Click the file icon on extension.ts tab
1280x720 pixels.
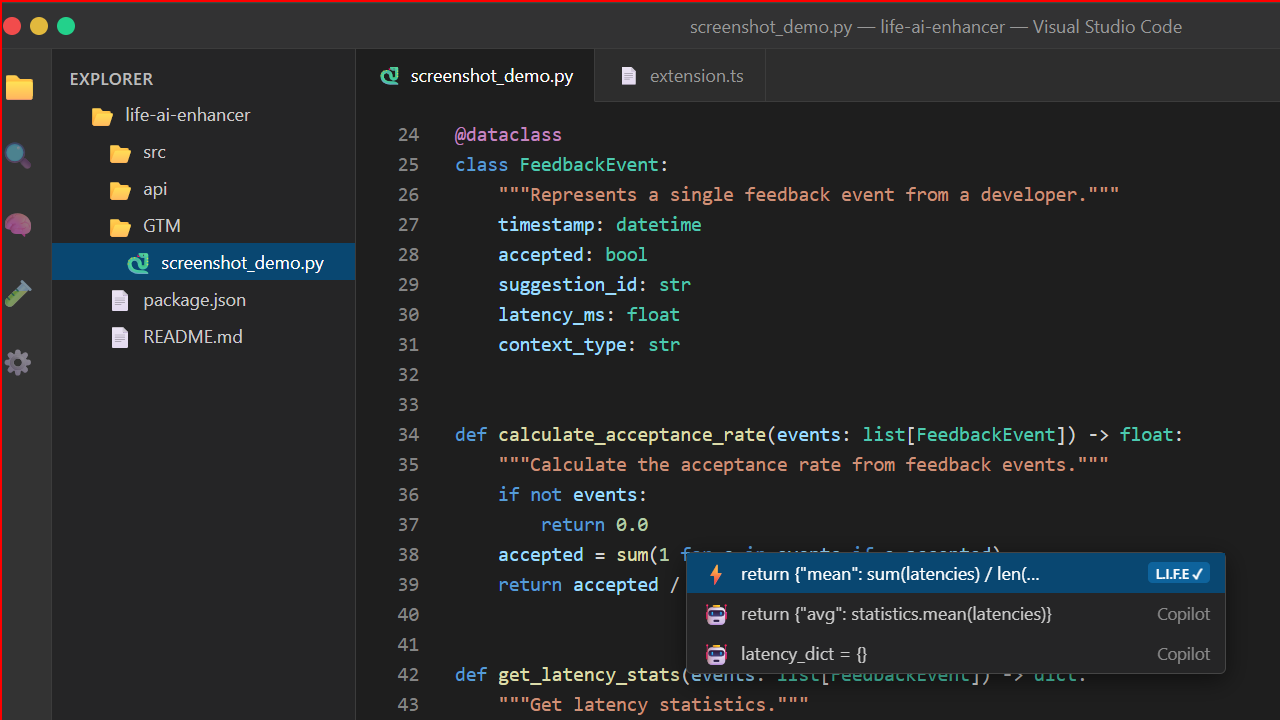click(x=629, y=76)
